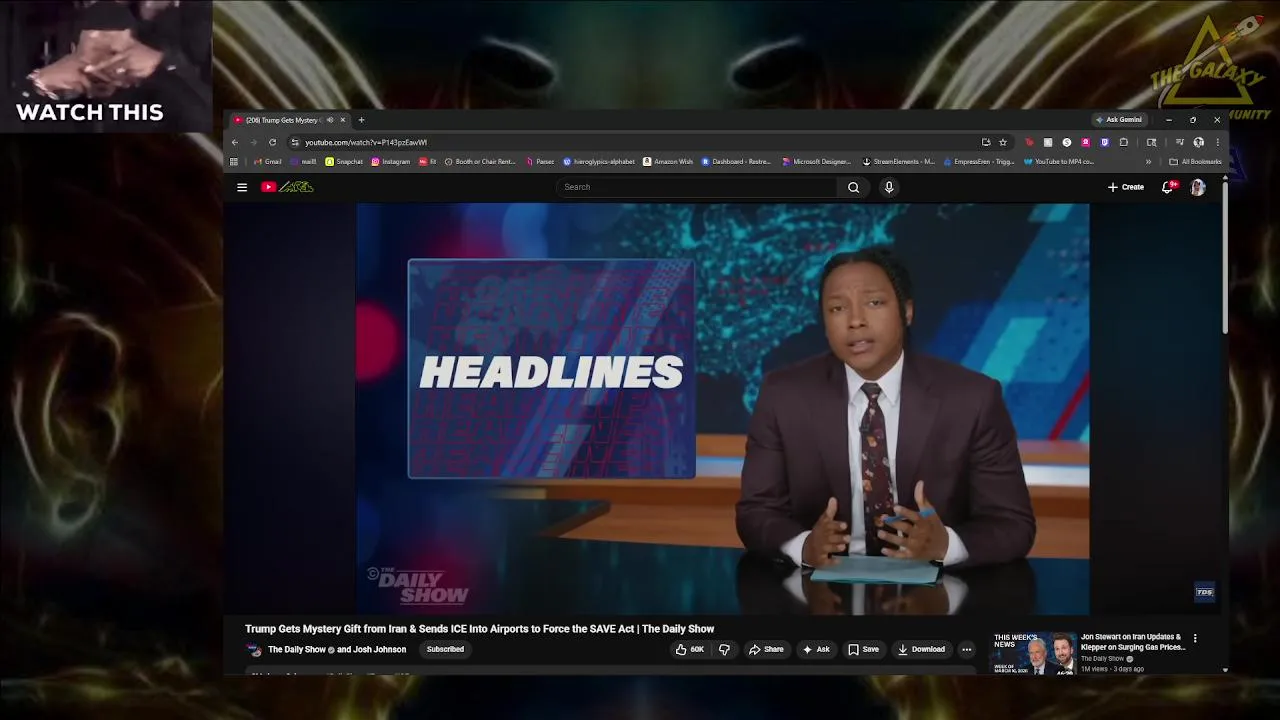Open Panser bookmark
The image size is (1280, 720).
coord(540,161)
